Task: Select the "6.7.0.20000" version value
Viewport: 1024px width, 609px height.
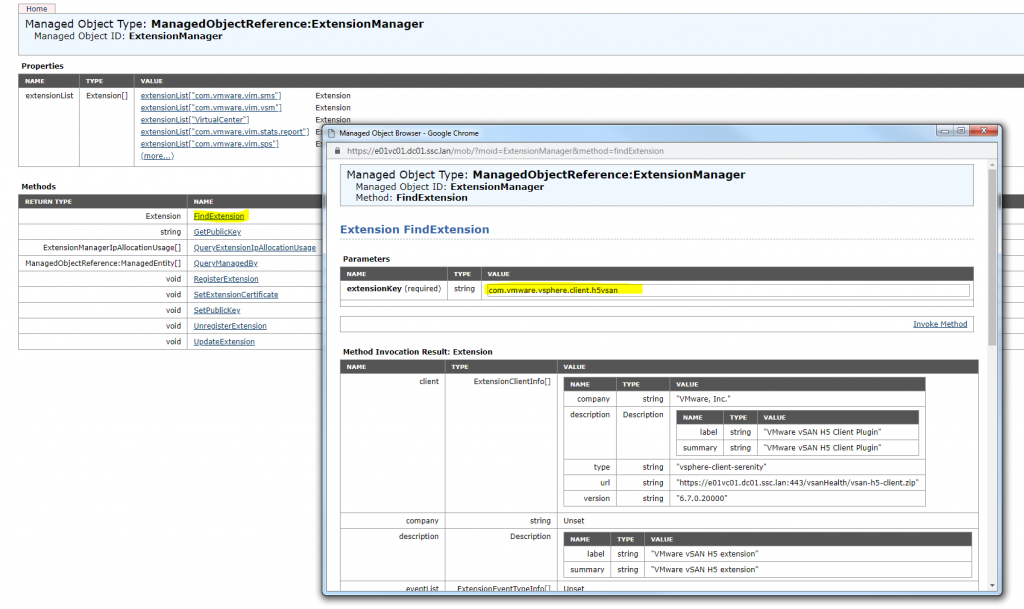Action: [x=701, y=498]
